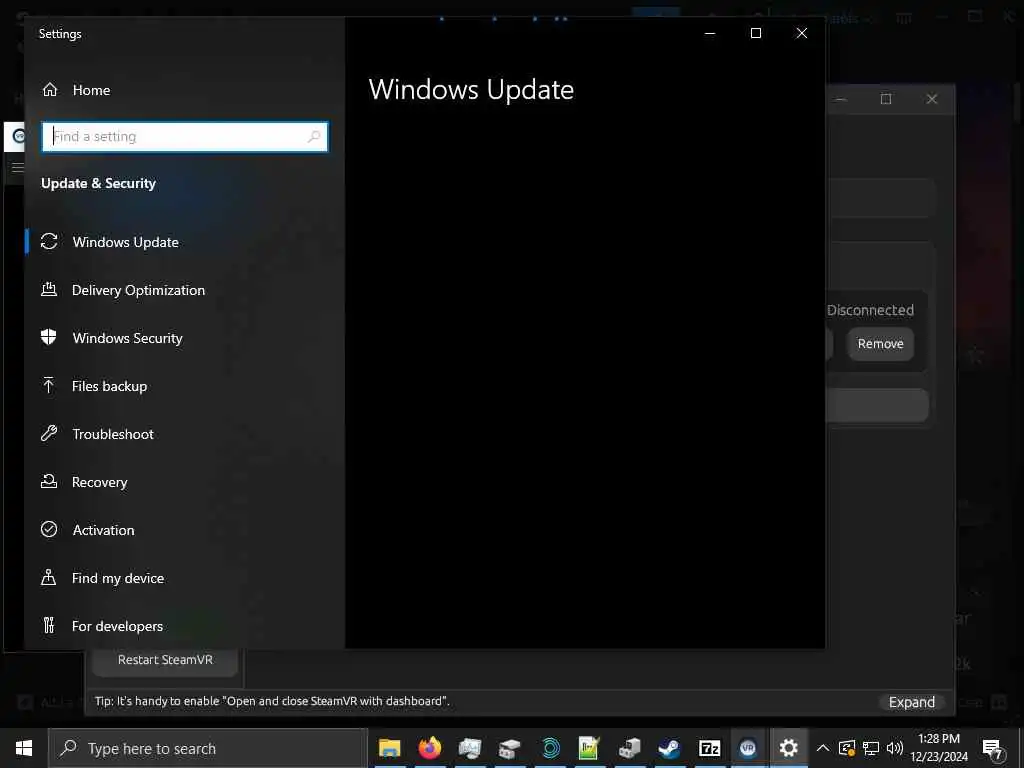The height and width of the screenshot is (768, 1024).
Task: Click the search magnifier in Find a setting
Action: (x=314, y=136)
